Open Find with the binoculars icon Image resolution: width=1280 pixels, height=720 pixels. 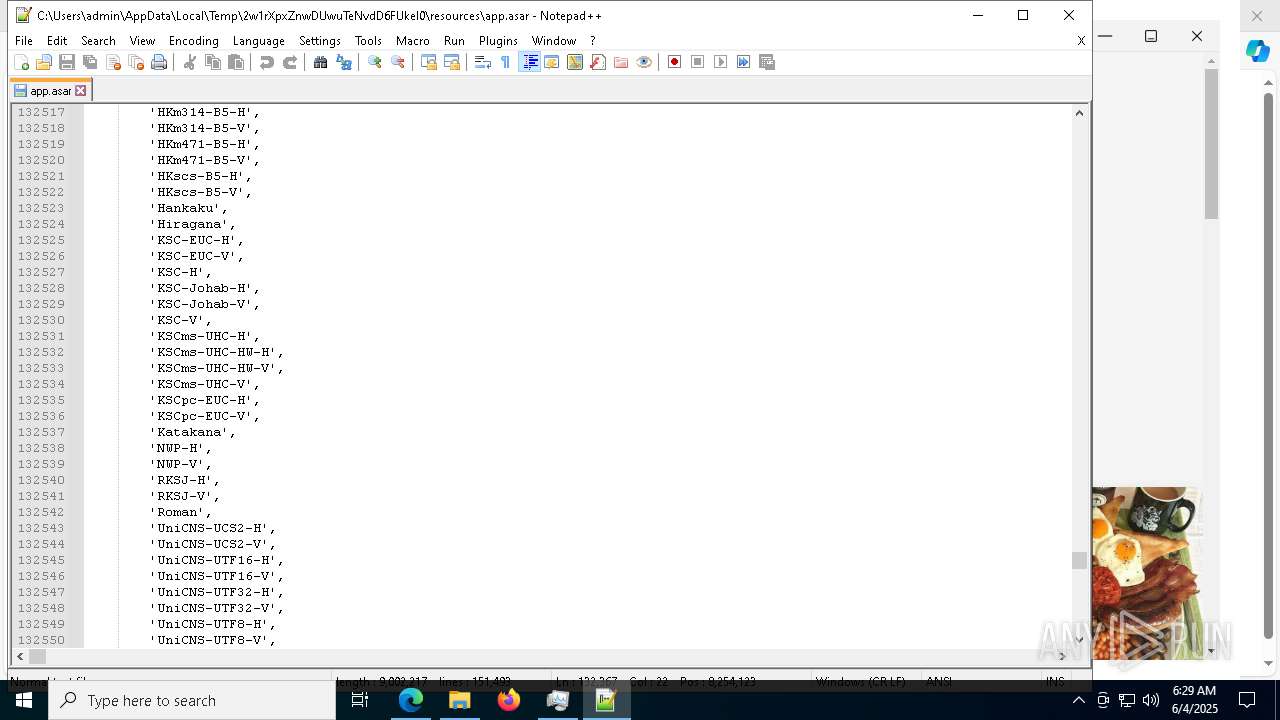(x=321, y=62)
